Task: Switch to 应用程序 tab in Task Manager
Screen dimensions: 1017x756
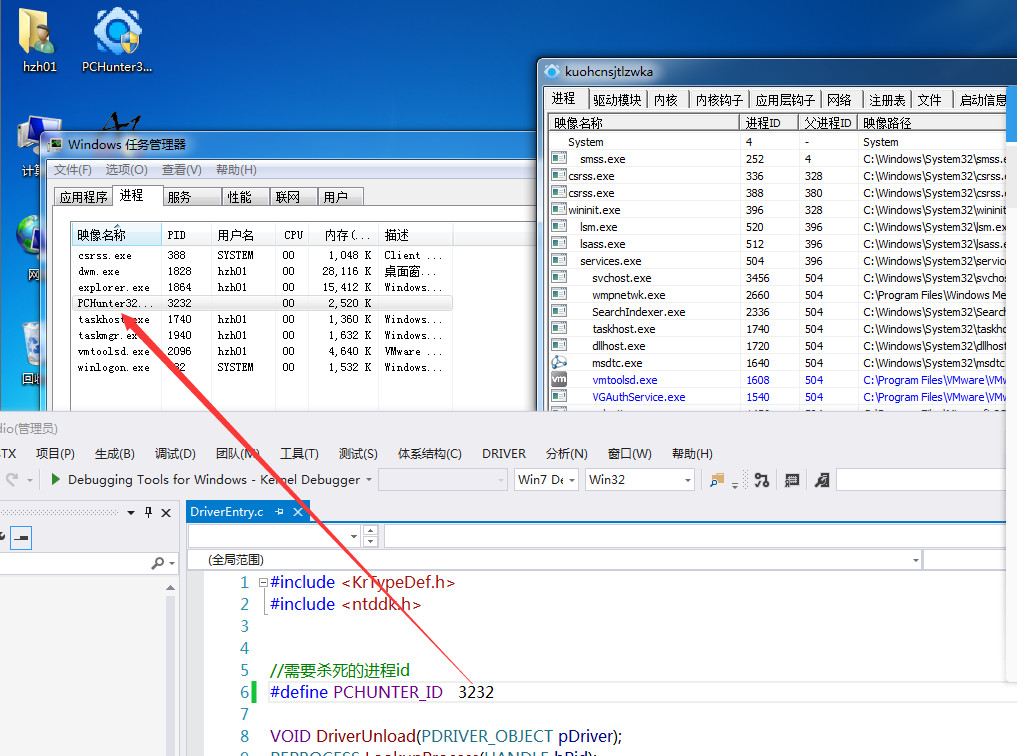Action: 83,197
